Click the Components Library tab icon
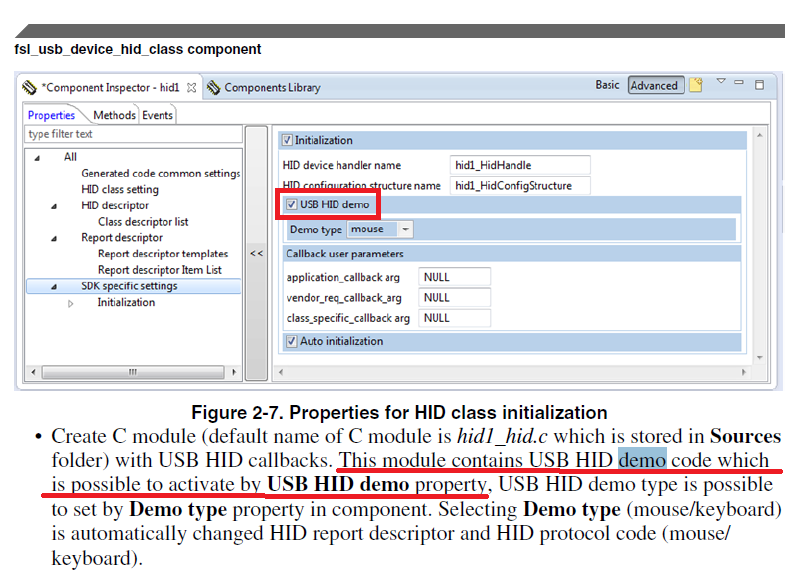809x571 pixels. point(213,88)
